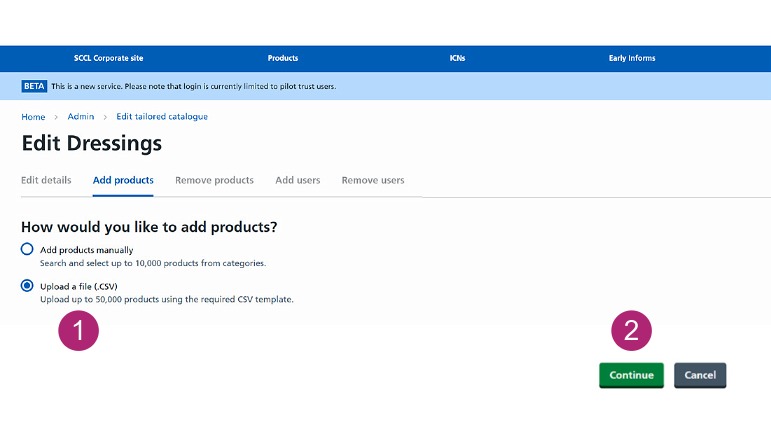Image resolution: width=771 pixels, height=439 pixels.
Task: Open Early Informs navigation item
Action: [x=632, y=58]
